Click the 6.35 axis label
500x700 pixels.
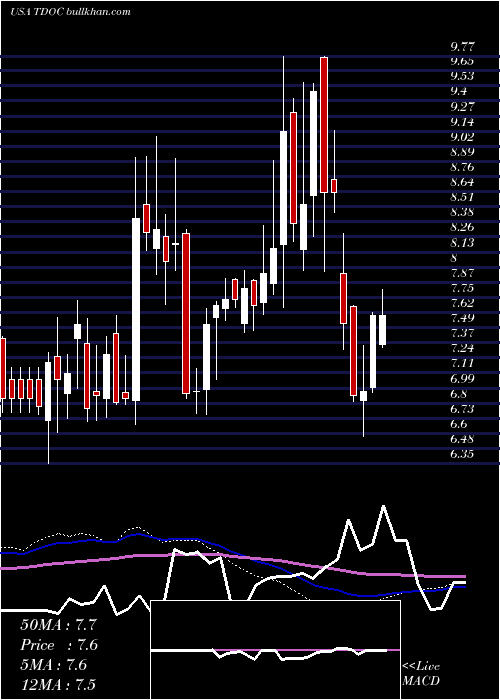coord(463,454)
